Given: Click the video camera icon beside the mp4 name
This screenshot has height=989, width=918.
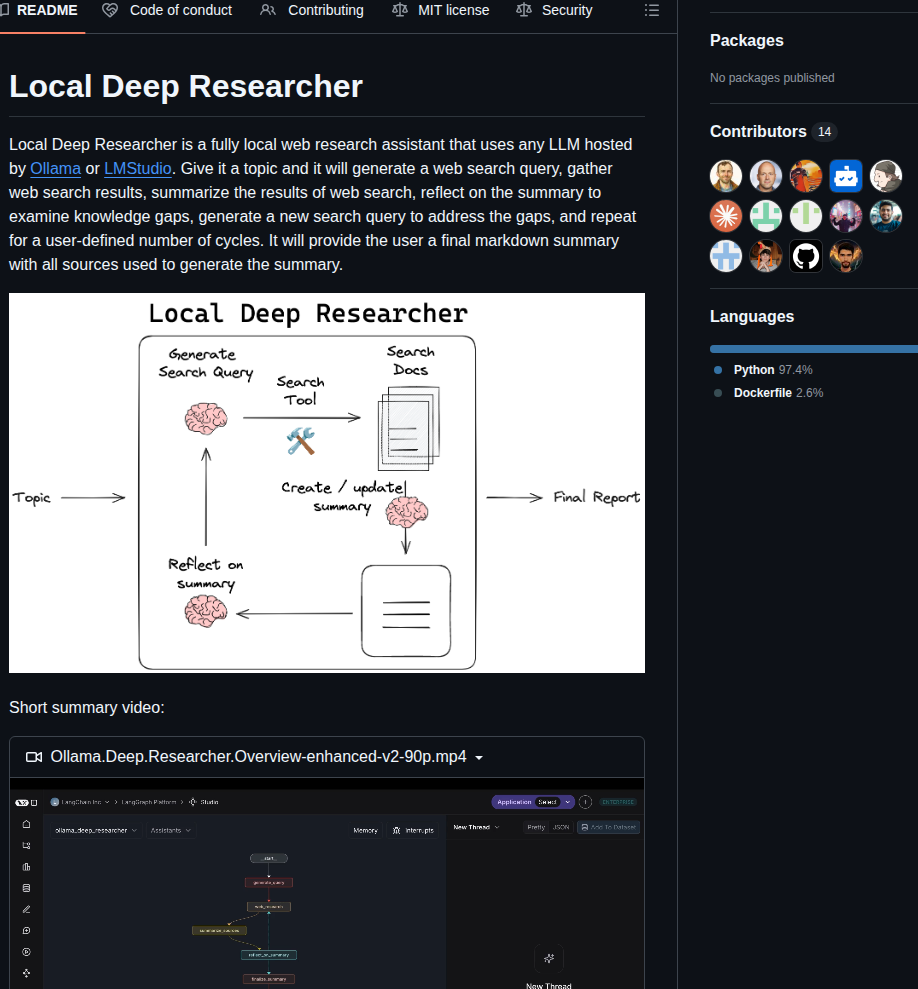Looking at the screenshot, I should (x=33, y=757).
